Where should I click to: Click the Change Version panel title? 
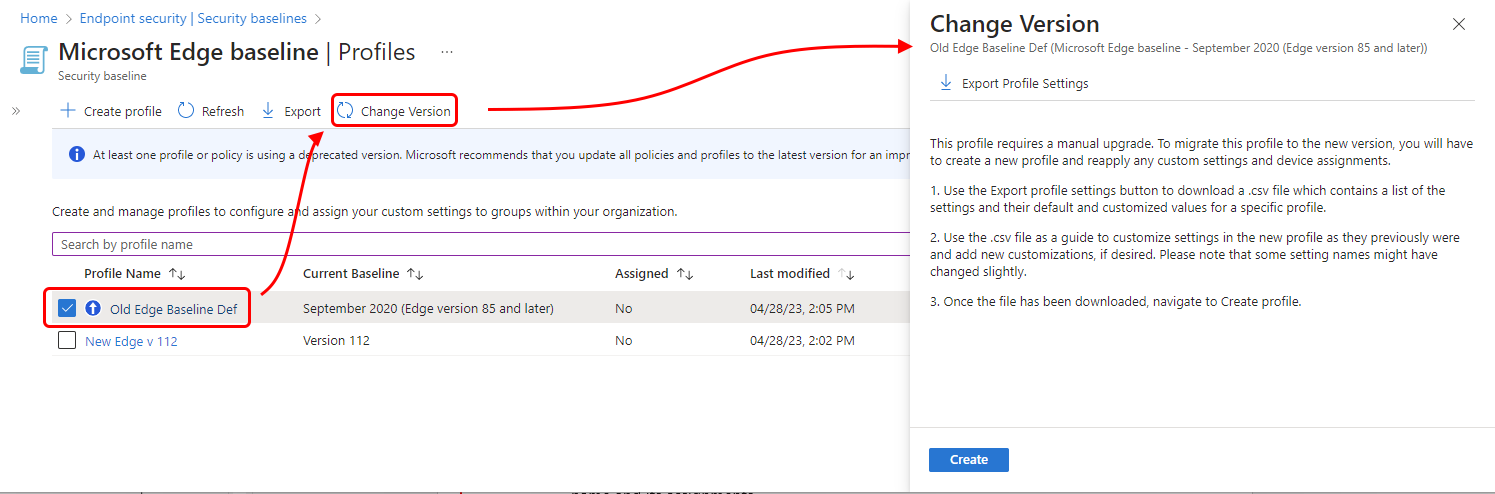click(x=1015, y=24)
